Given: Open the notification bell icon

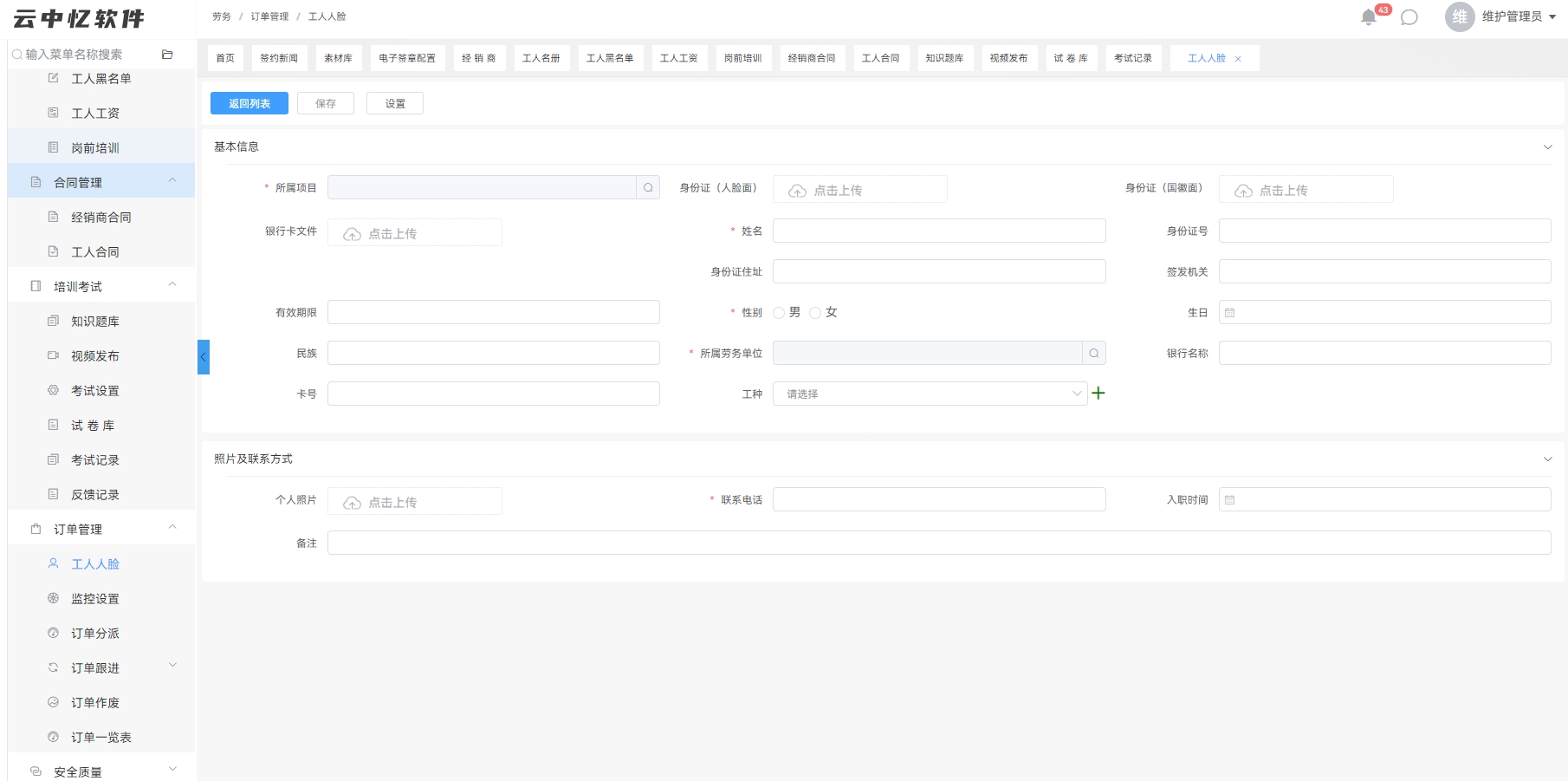Looking at the screenshot, I should [x=1369, y=17].
